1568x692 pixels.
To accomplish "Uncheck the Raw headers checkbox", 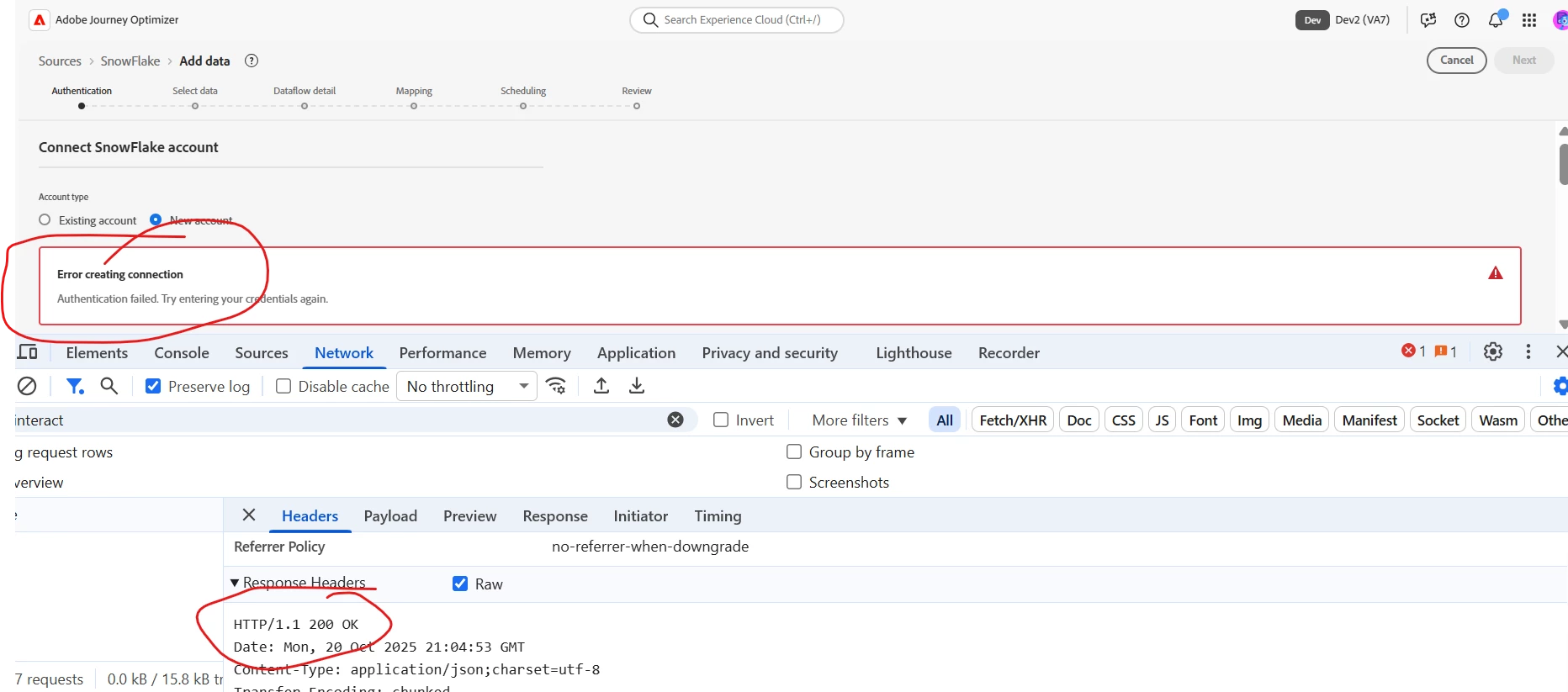I will (x=460, y=584).
